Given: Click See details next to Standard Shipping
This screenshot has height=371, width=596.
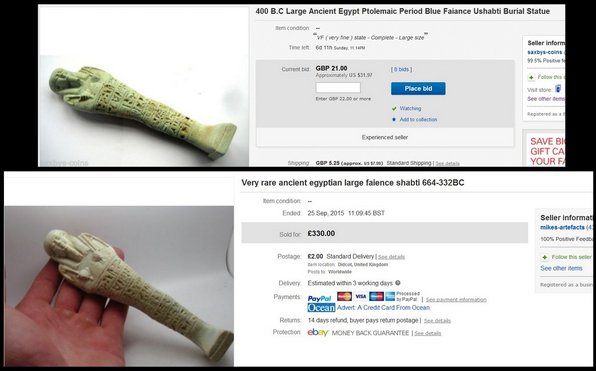Looking at the screenshot, I should point(447,163).
